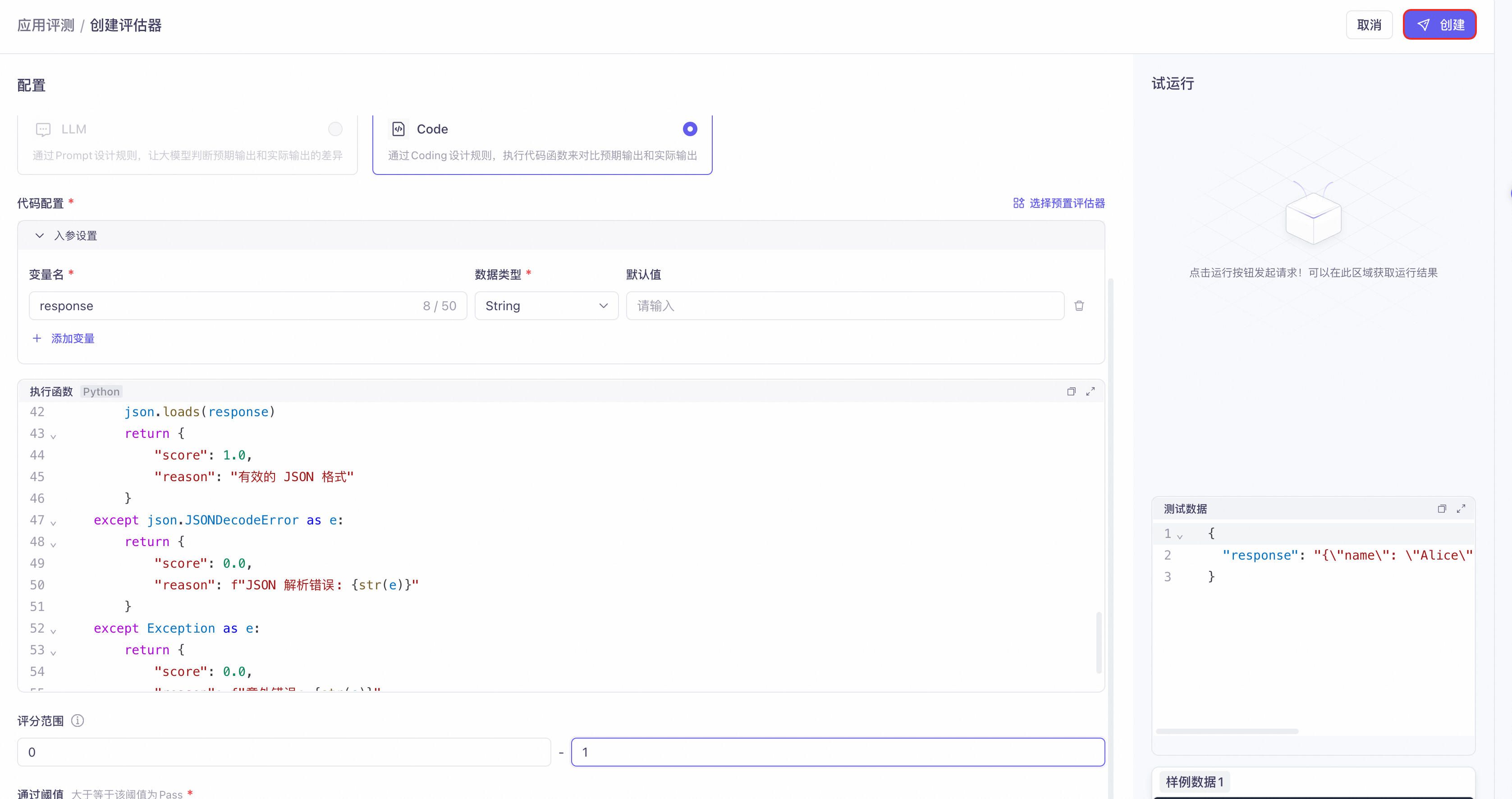Click the plus icon to add variable

click(x=37, y=339)
